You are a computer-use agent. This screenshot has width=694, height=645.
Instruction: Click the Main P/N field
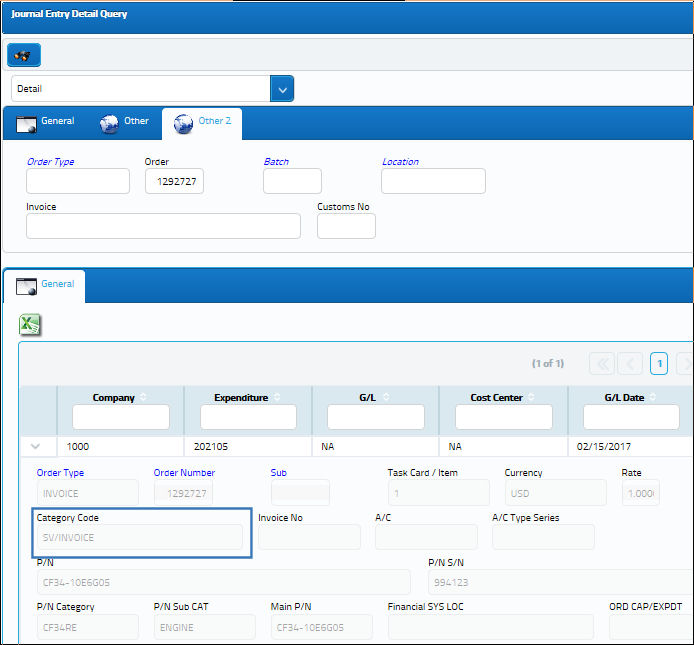point(321,627)
